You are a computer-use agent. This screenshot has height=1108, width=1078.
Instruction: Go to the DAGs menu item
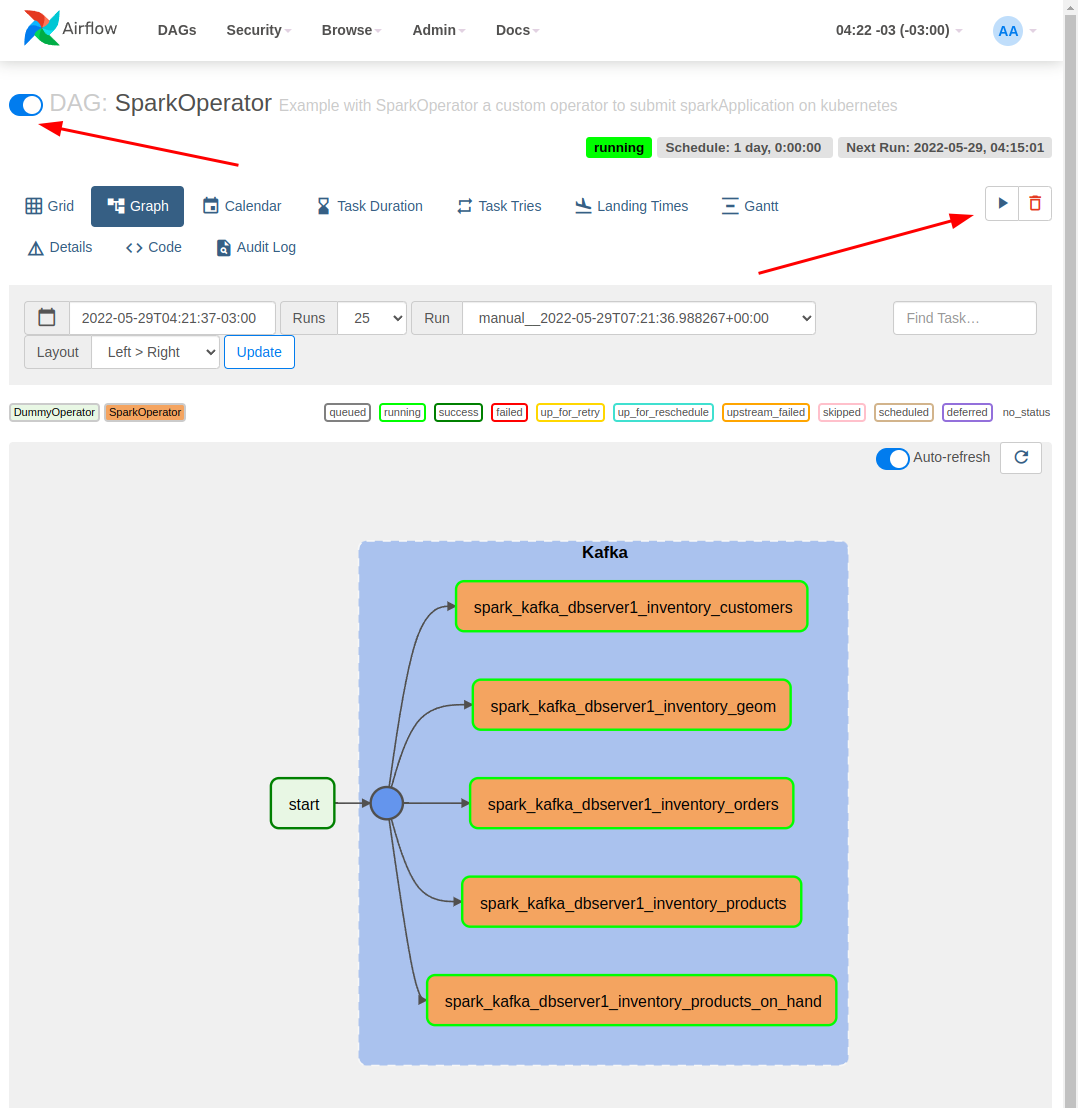pyautogui.click(x=177, y=30)
